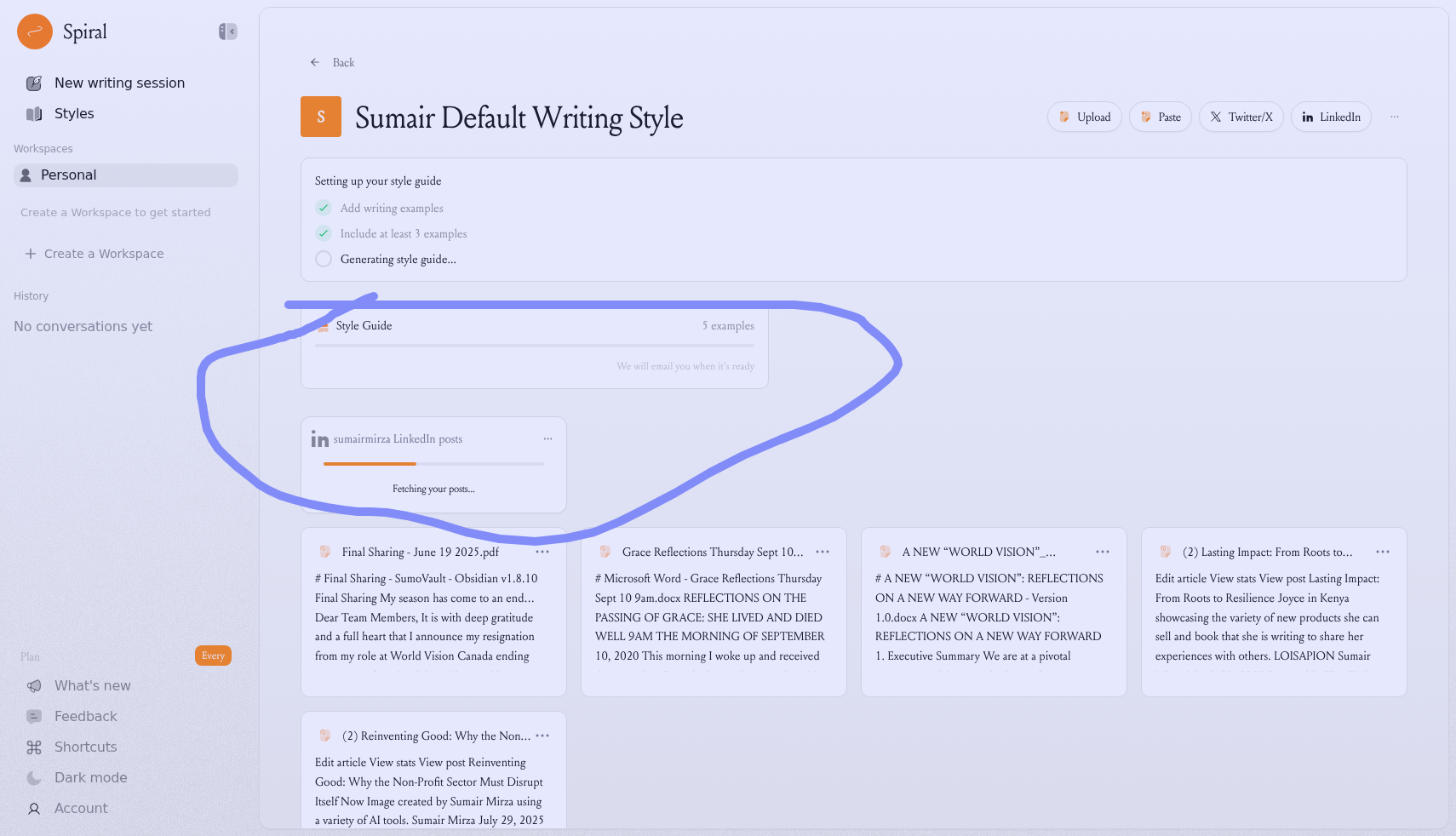Screen dimensions: 1456x836
Task: Open the Styles section
Action: click(74, 113)
